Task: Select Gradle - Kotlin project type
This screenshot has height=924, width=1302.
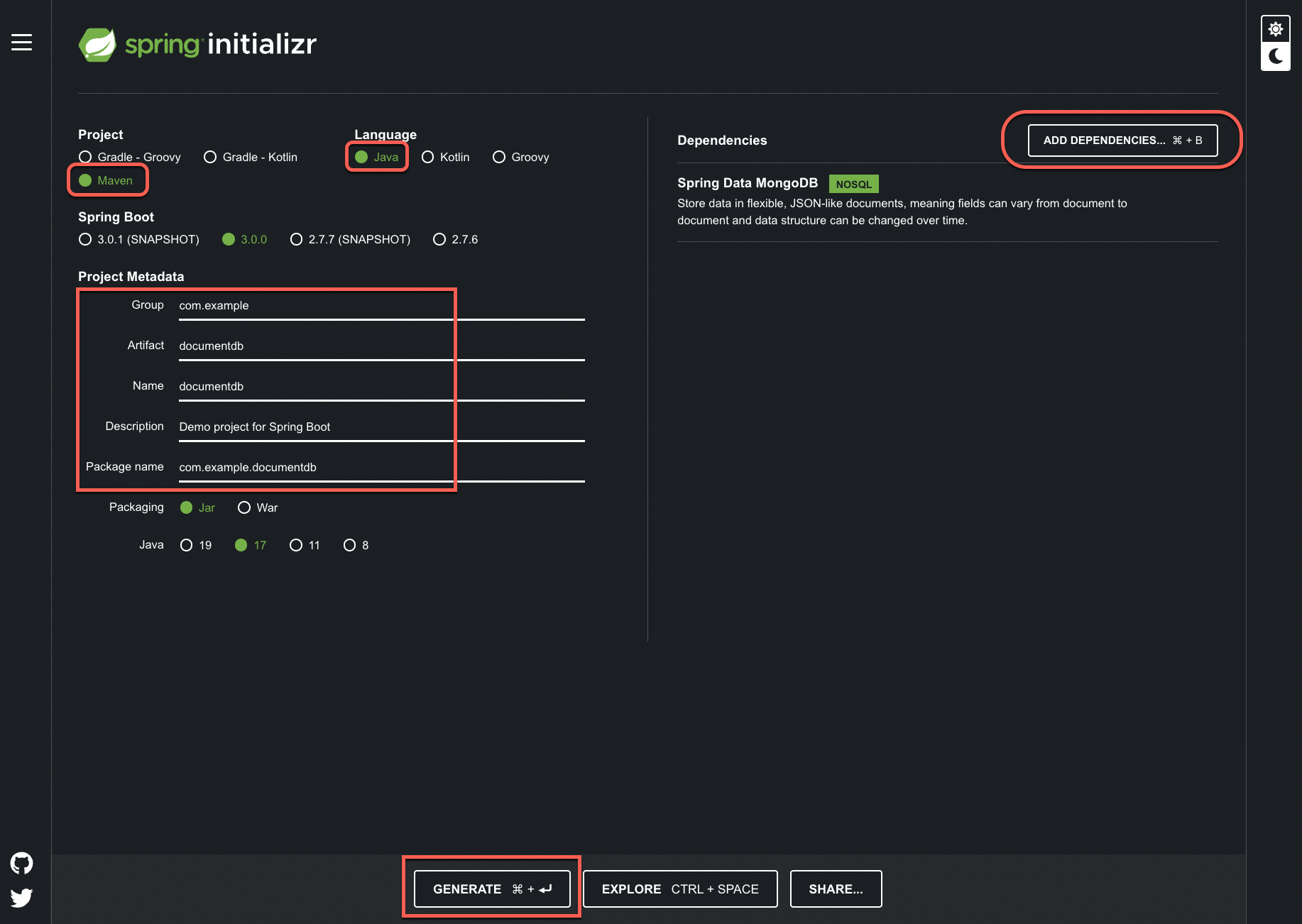Action: (x=251, y=157)
